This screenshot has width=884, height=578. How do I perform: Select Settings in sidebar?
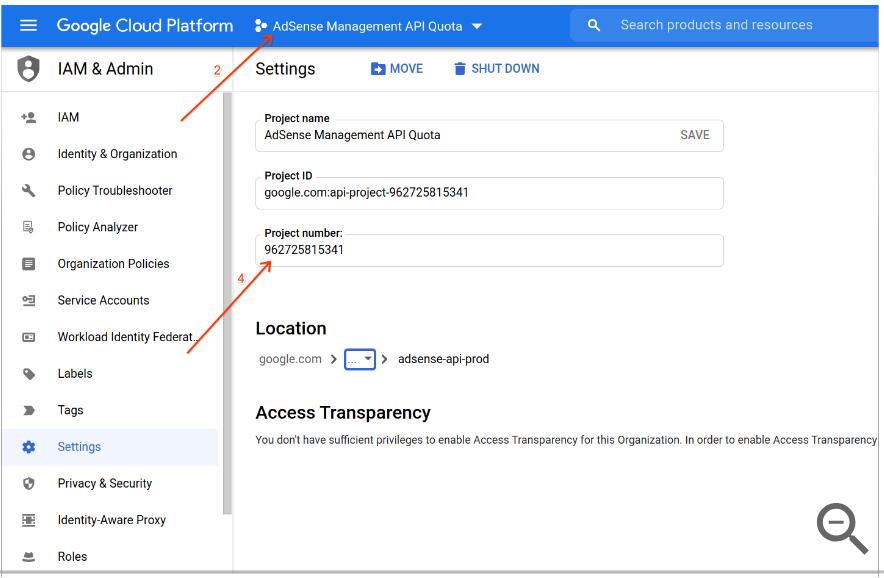click(110, 447)
